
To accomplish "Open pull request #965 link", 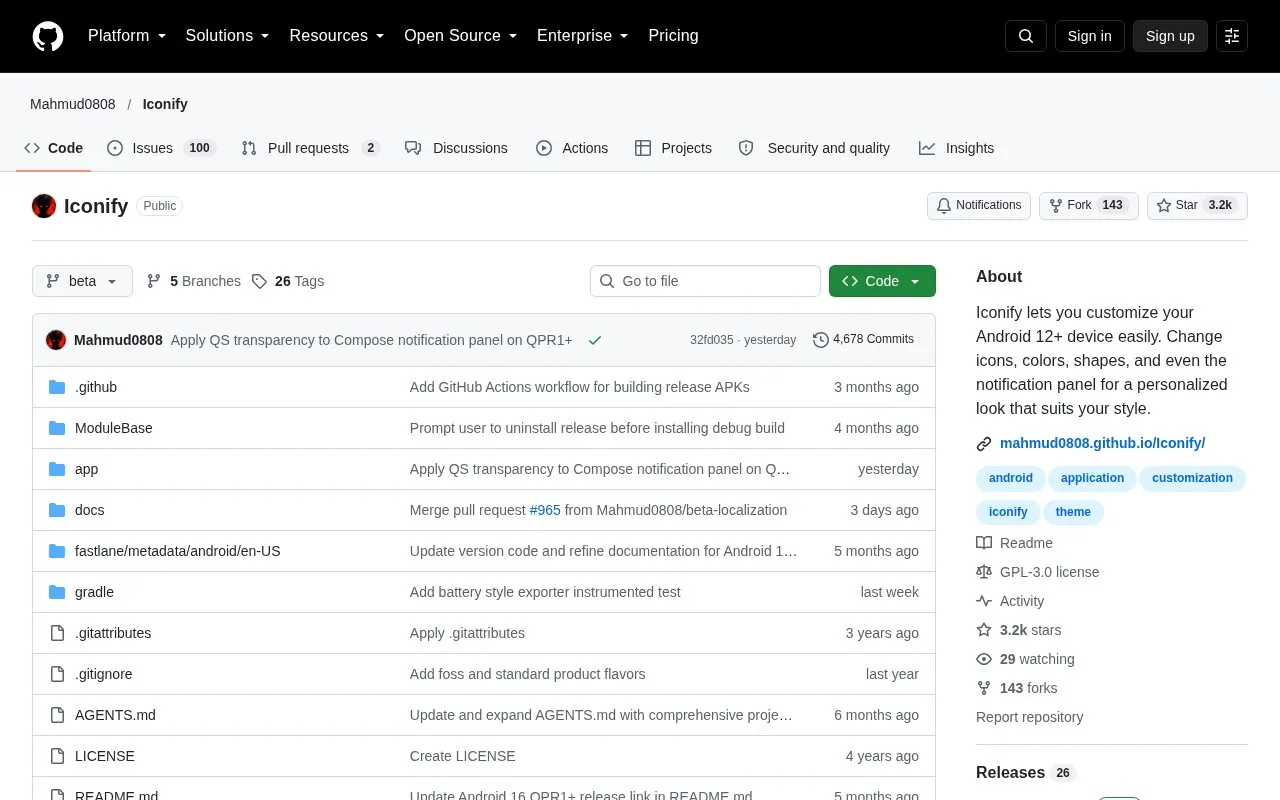I will coord(545,510).
